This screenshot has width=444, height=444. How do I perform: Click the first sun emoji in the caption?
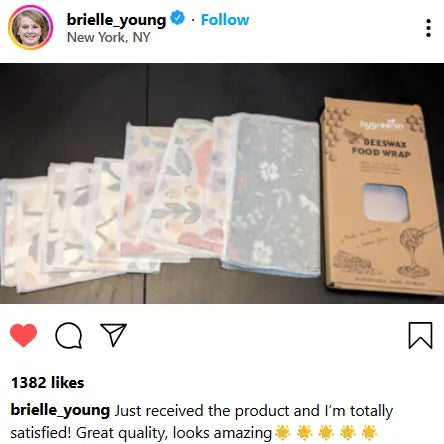(x=283, y=432)
